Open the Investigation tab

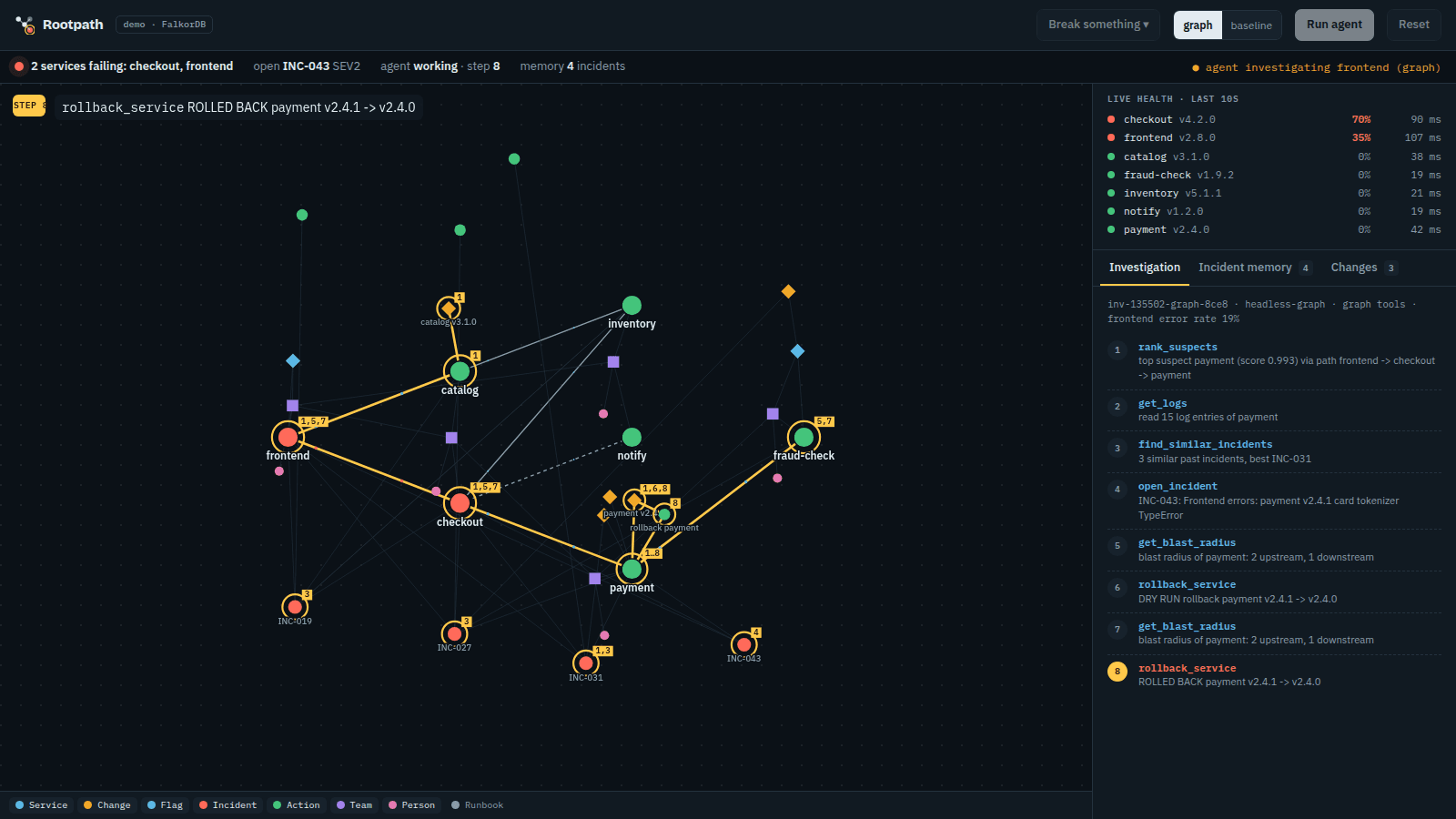point(1145,268)
